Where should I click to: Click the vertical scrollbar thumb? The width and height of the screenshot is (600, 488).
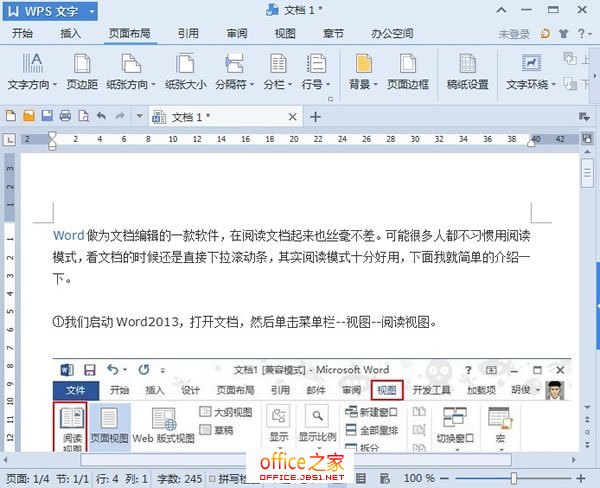pyautogui.click(x=587, y=173)
